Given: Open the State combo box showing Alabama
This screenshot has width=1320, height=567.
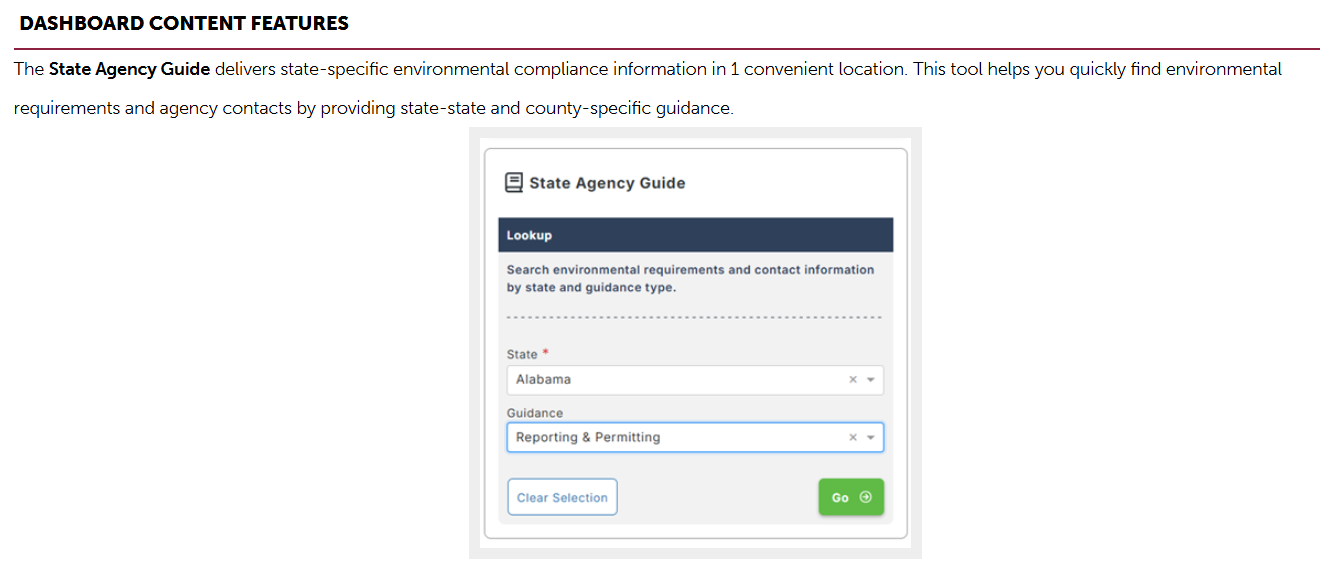Looking at the screenshot, I should click(695, 380).
